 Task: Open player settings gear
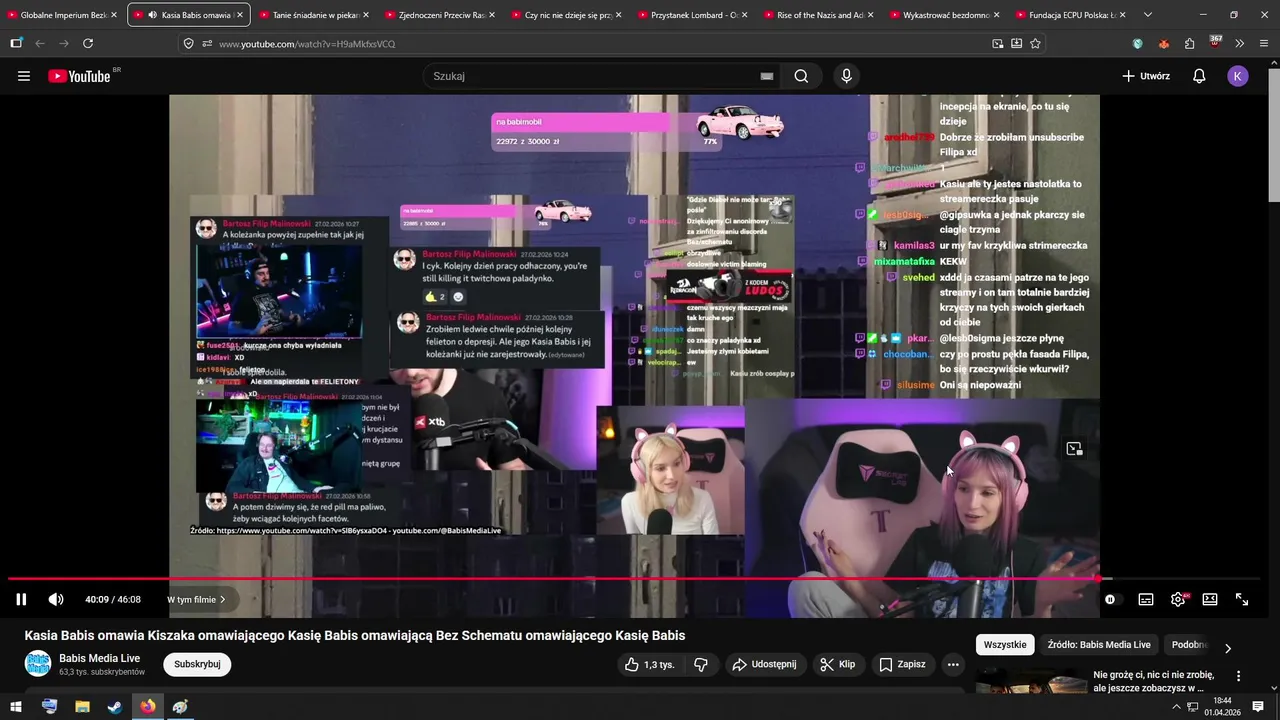[1178, 599]
